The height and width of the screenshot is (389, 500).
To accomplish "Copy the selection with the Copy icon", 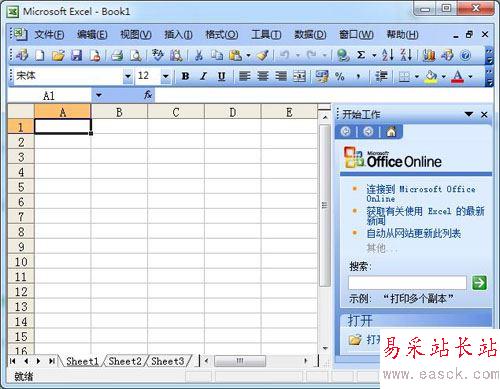I will coord(217,55).
